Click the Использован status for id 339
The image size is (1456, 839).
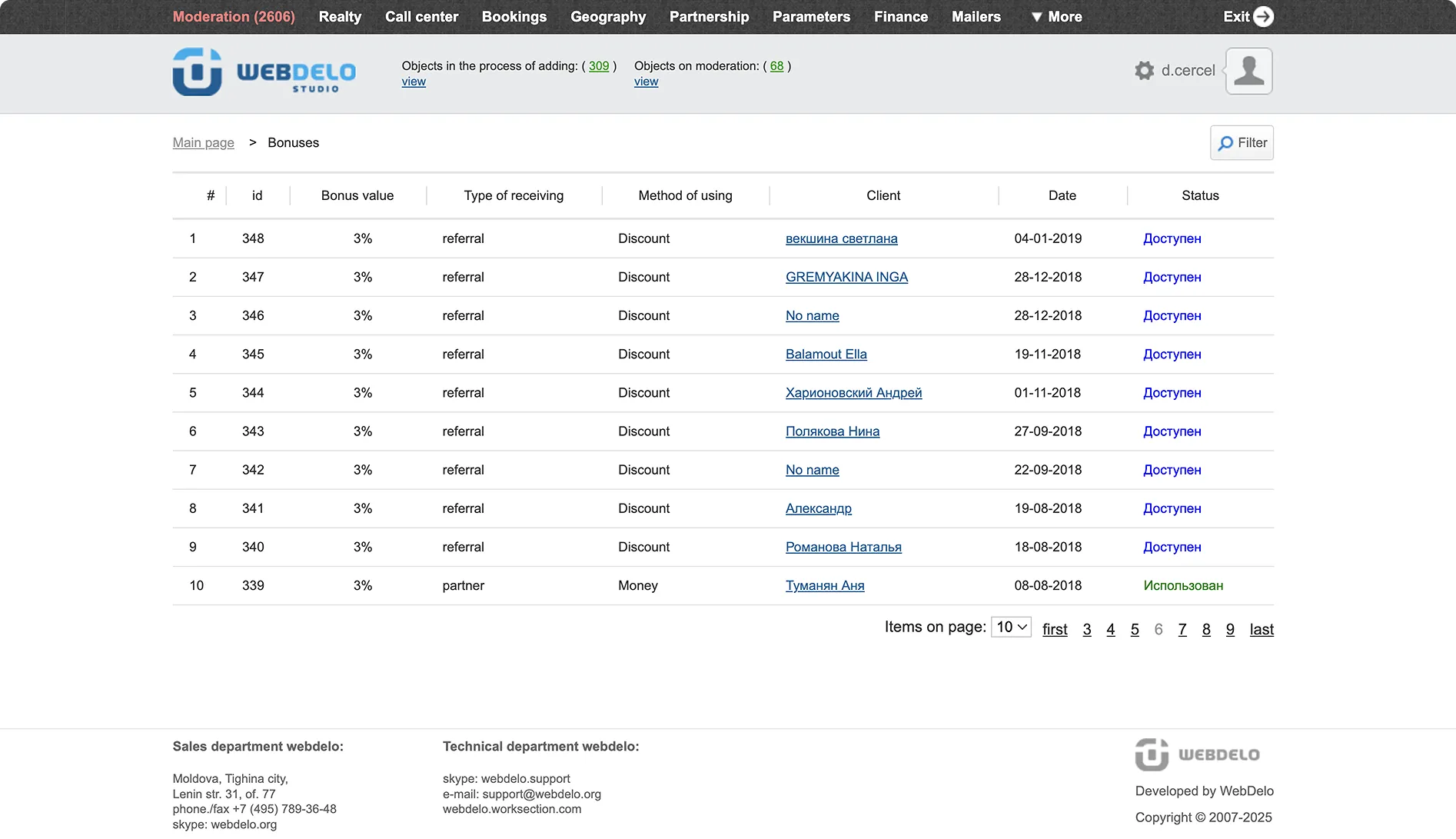coord(1182,586)
